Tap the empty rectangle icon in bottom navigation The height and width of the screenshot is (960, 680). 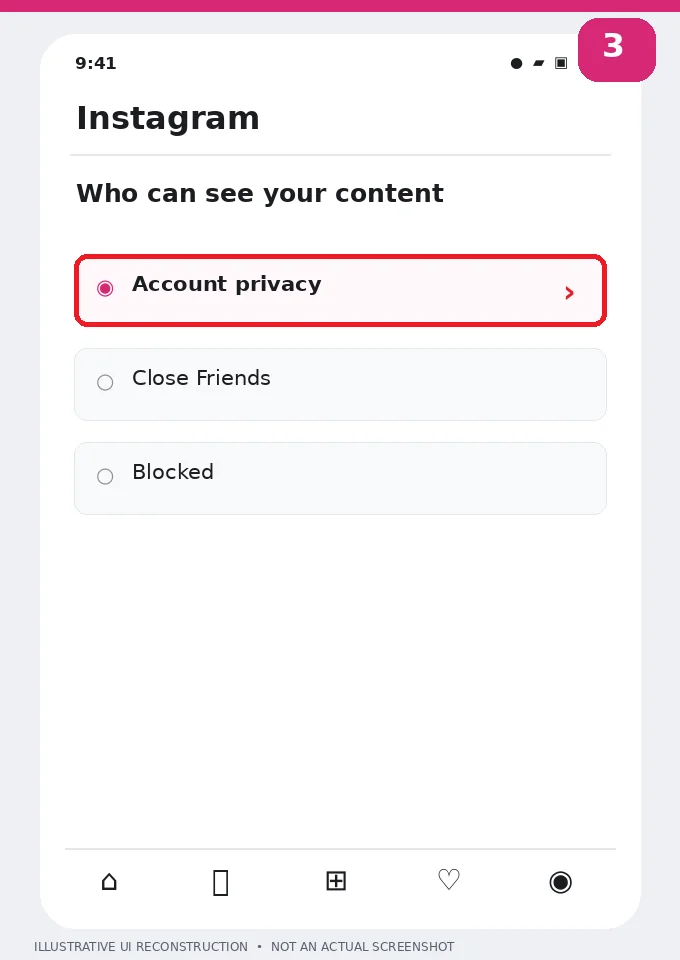(x=221, y=883)
